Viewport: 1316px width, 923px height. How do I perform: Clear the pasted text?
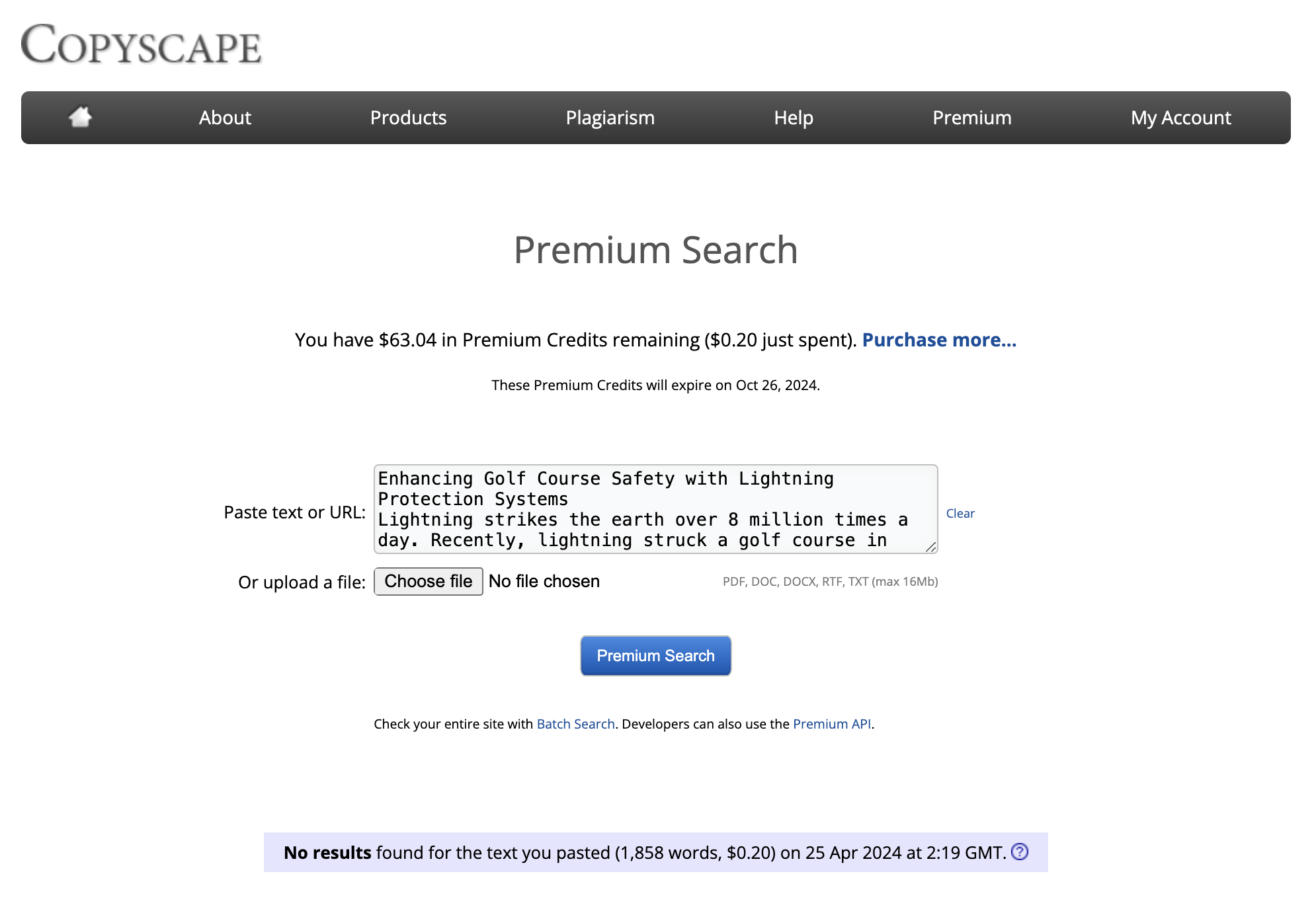point(960,514)
